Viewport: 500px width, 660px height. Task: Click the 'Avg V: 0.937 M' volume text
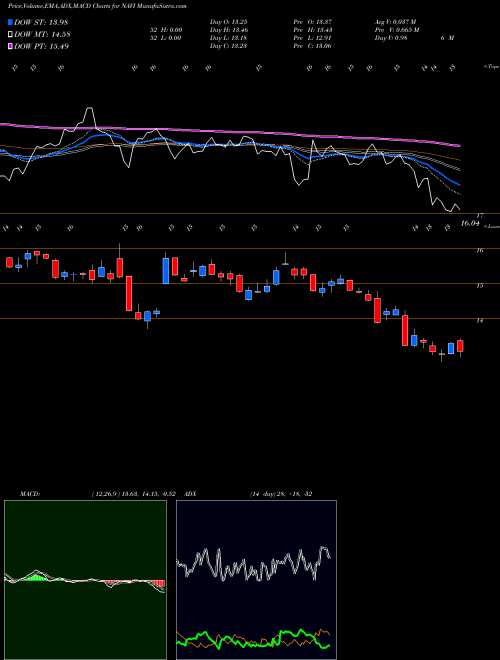[x=396, y=22]
